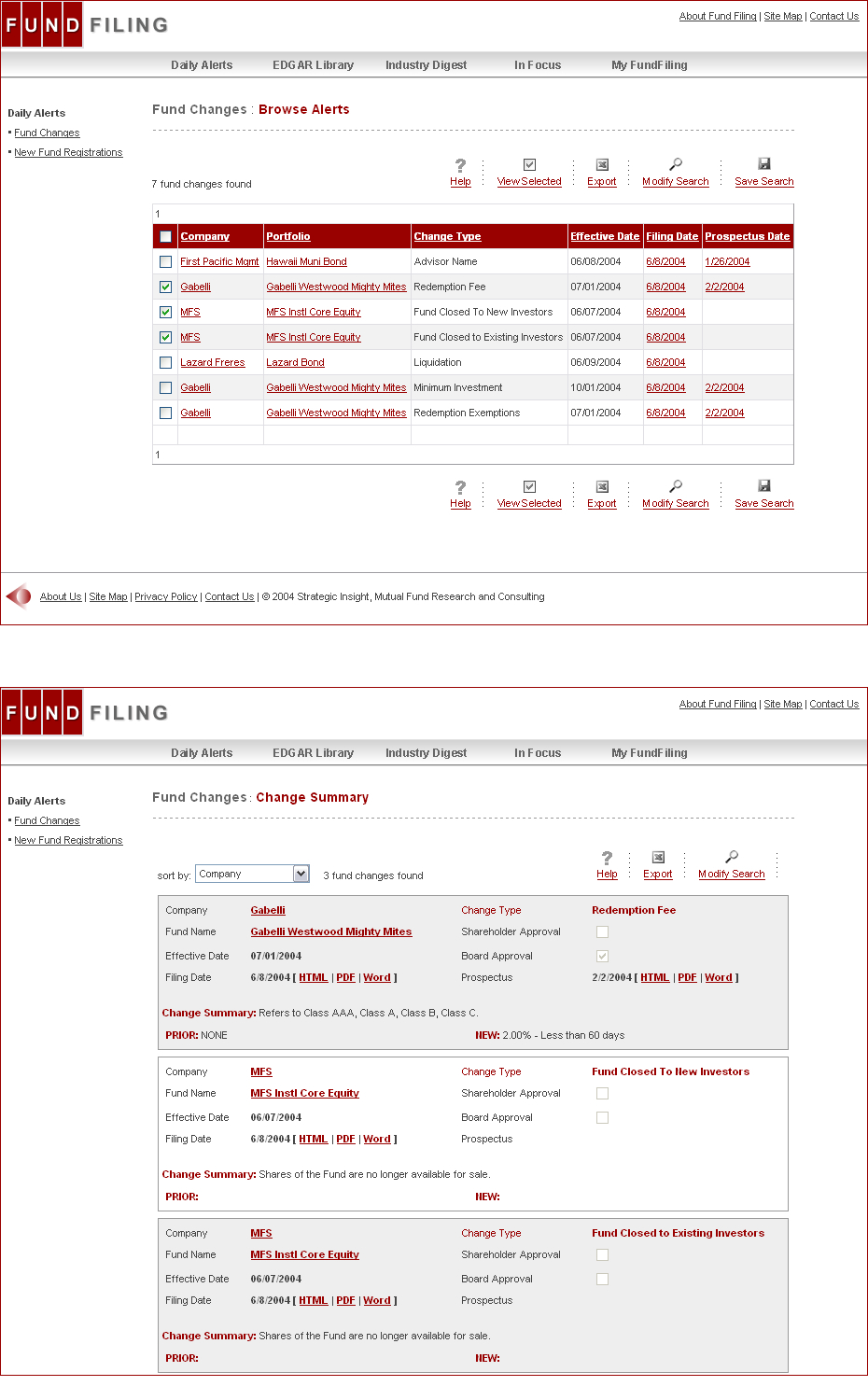The image size is (868, 1400).
Task: Click the Export icon below the alerts table
Action: coord(602,486)
